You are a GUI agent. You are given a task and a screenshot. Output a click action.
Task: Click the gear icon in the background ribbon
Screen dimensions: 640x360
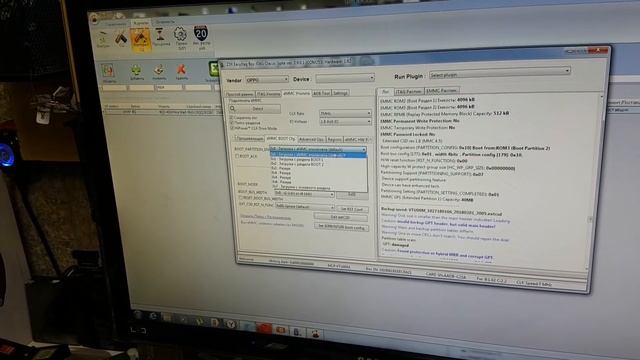tap(180, 34)
